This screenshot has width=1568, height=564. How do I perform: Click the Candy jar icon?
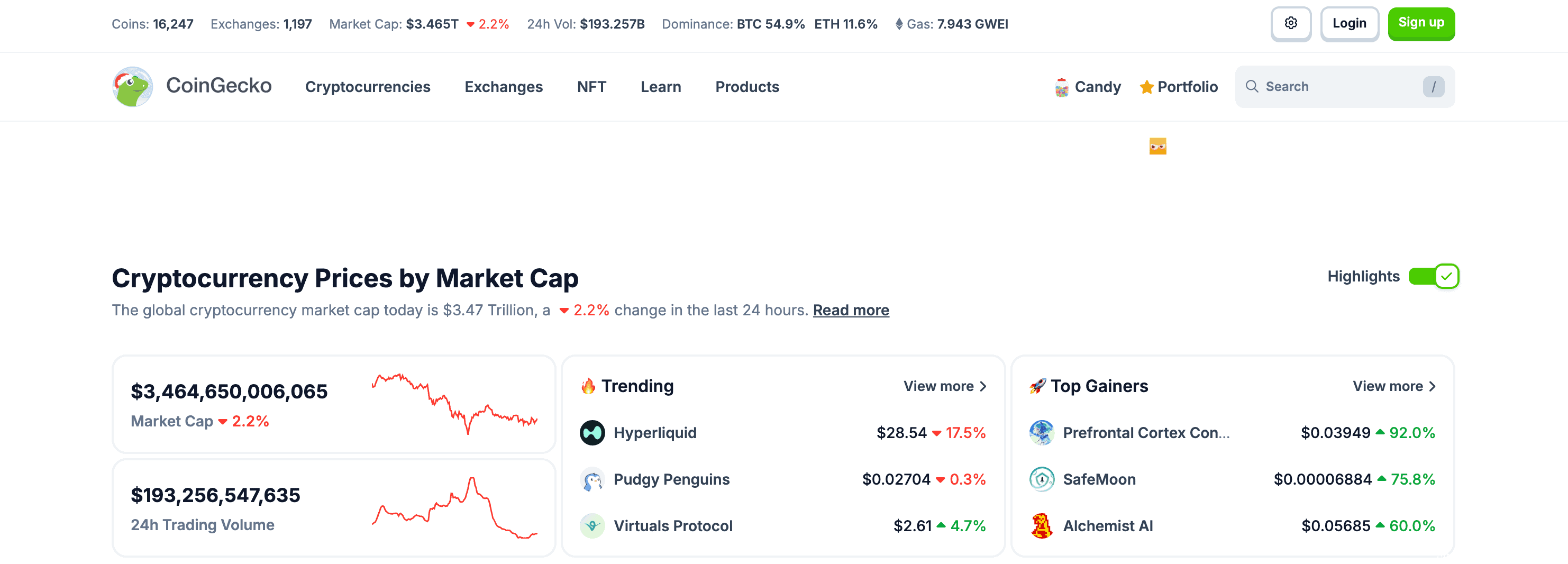pyautogui.click(x=1061, y=87)
